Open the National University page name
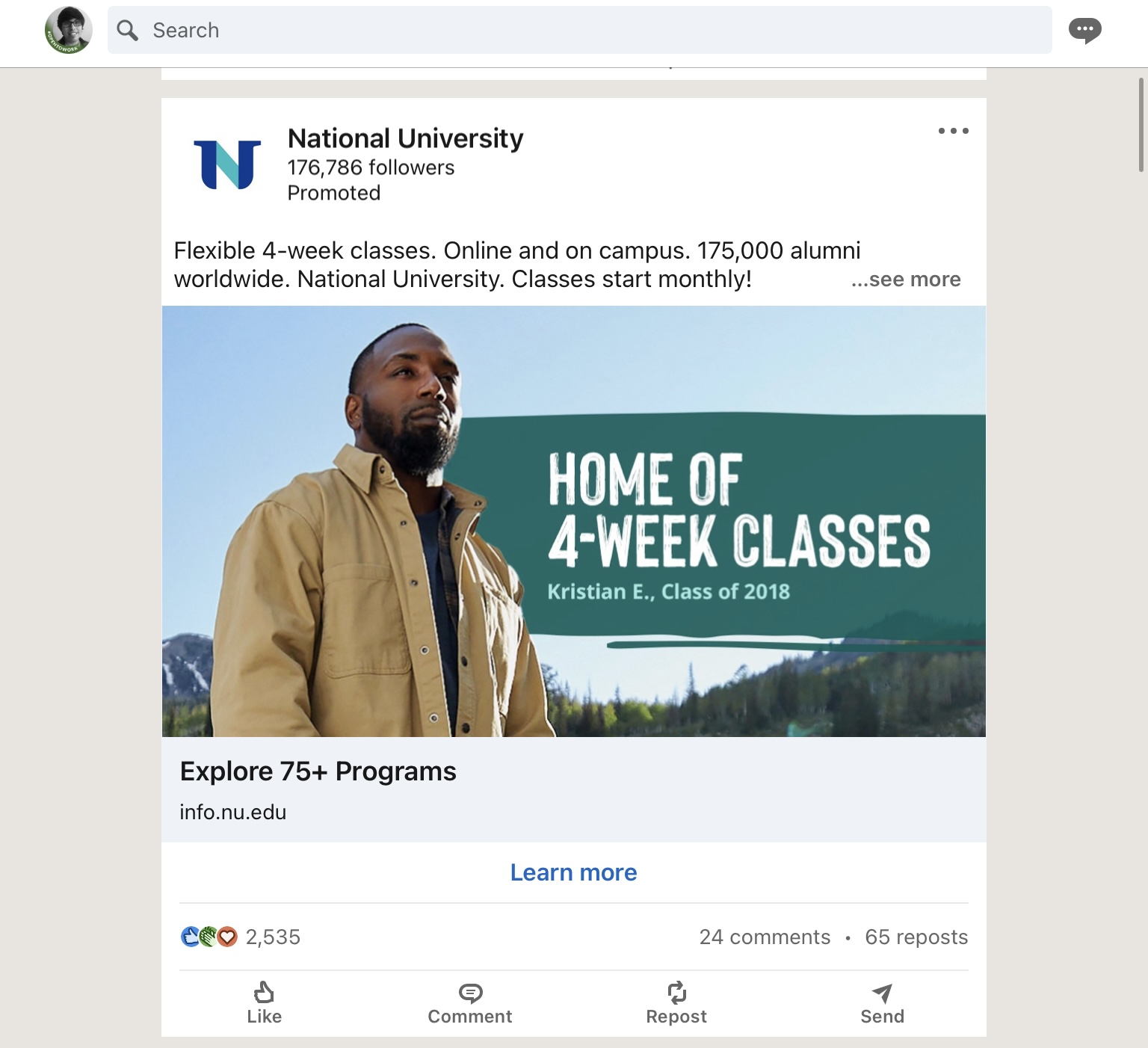Viewport: 1148px width, 1048px height. pos(405,138)
